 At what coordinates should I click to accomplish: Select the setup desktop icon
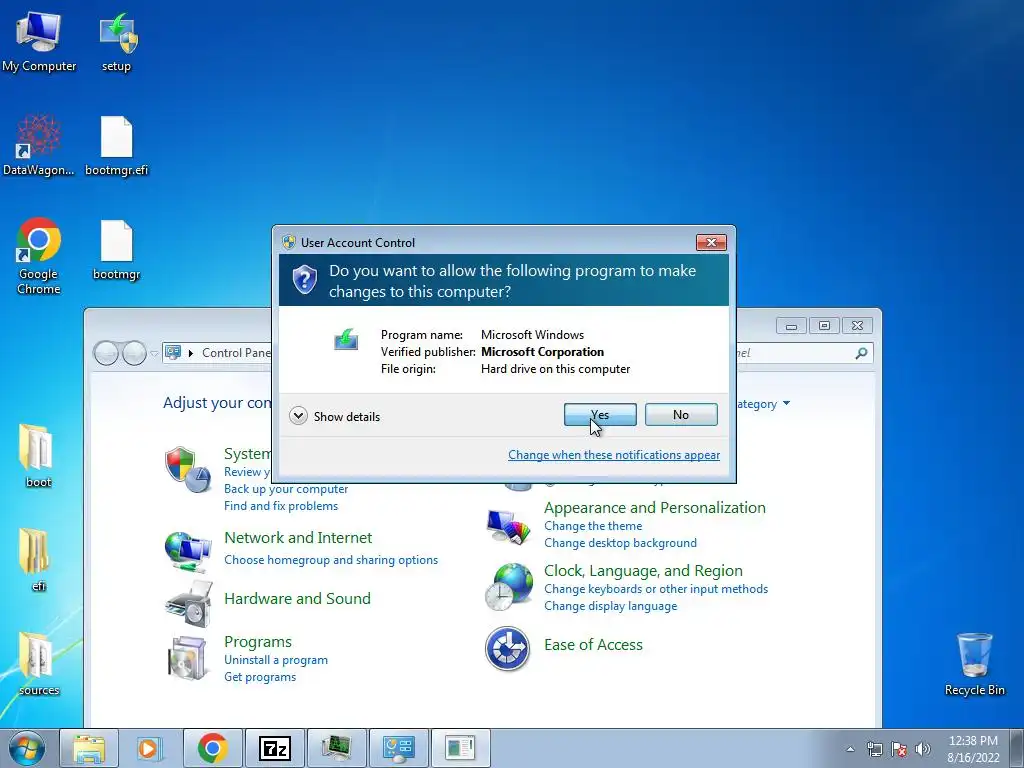tap(116, 40)
